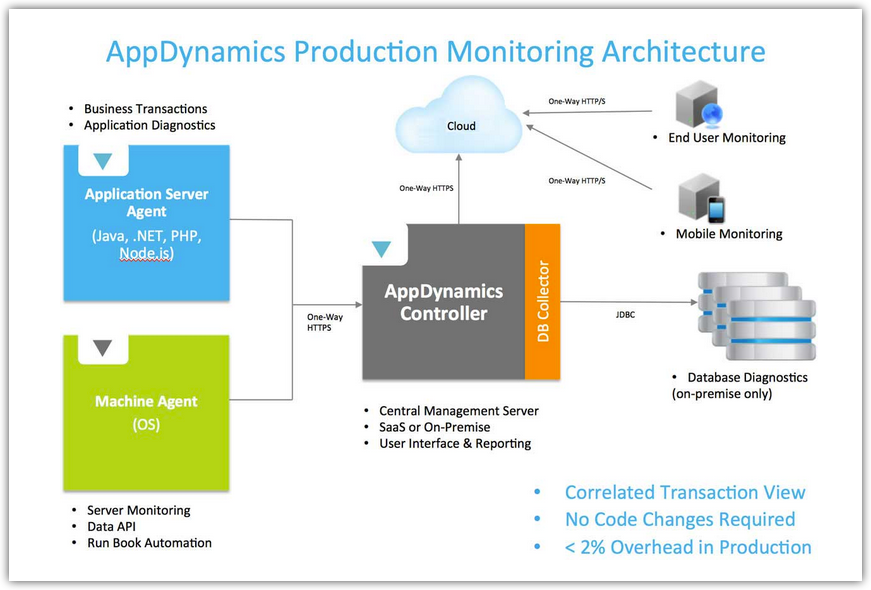Click the gray triangle on Machine Agent box
Image resolution: width=871 pixels, height=590 pixels.
102,349
